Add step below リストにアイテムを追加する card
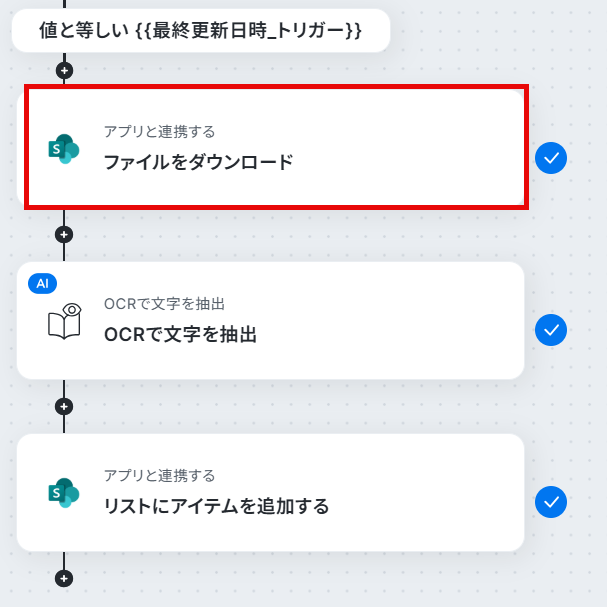The image size is (607, 607). (x=64, y=579)
